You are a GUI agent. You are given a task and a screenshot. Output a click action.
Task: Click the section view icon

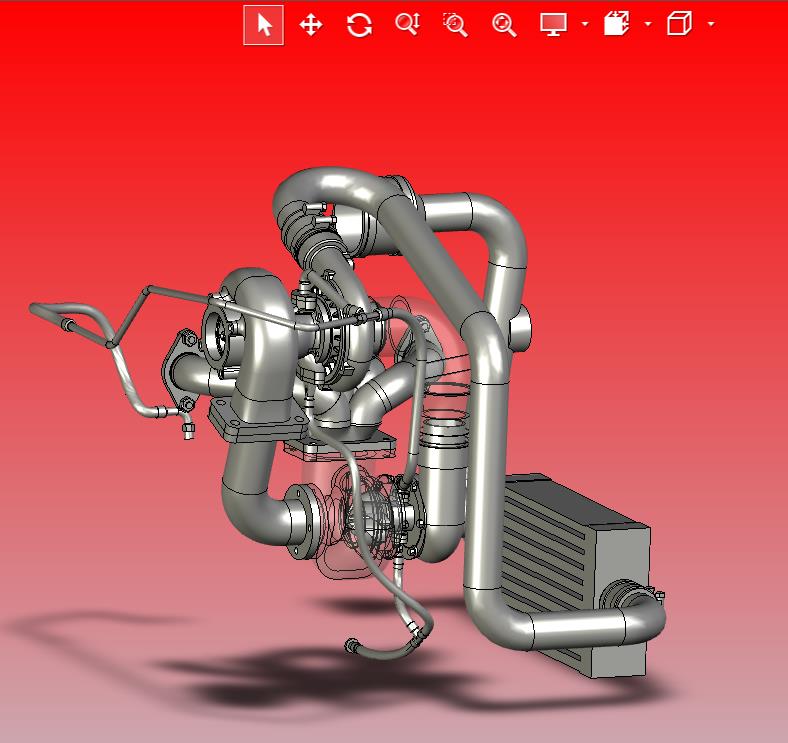coord(617,24)
